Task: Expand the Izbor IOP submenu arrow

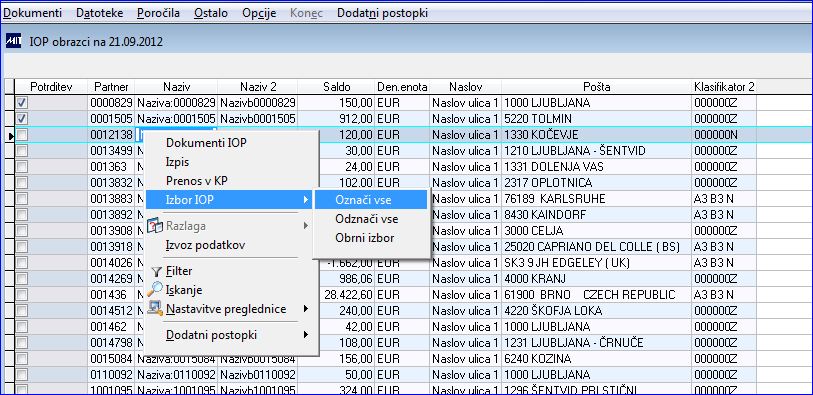Action: [x=306, y=200]
